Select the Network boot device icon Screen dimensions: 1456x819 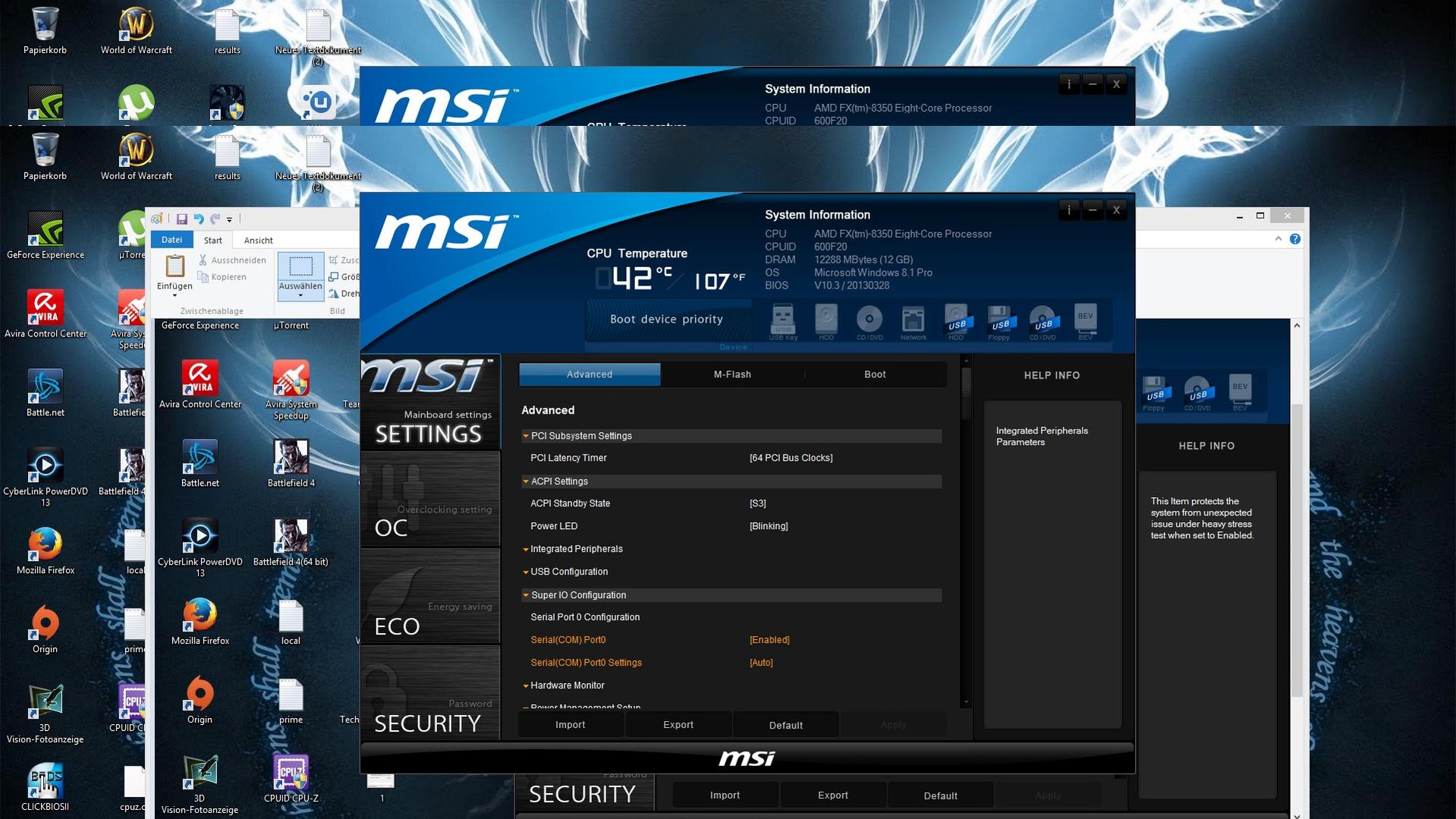(913, 322)
